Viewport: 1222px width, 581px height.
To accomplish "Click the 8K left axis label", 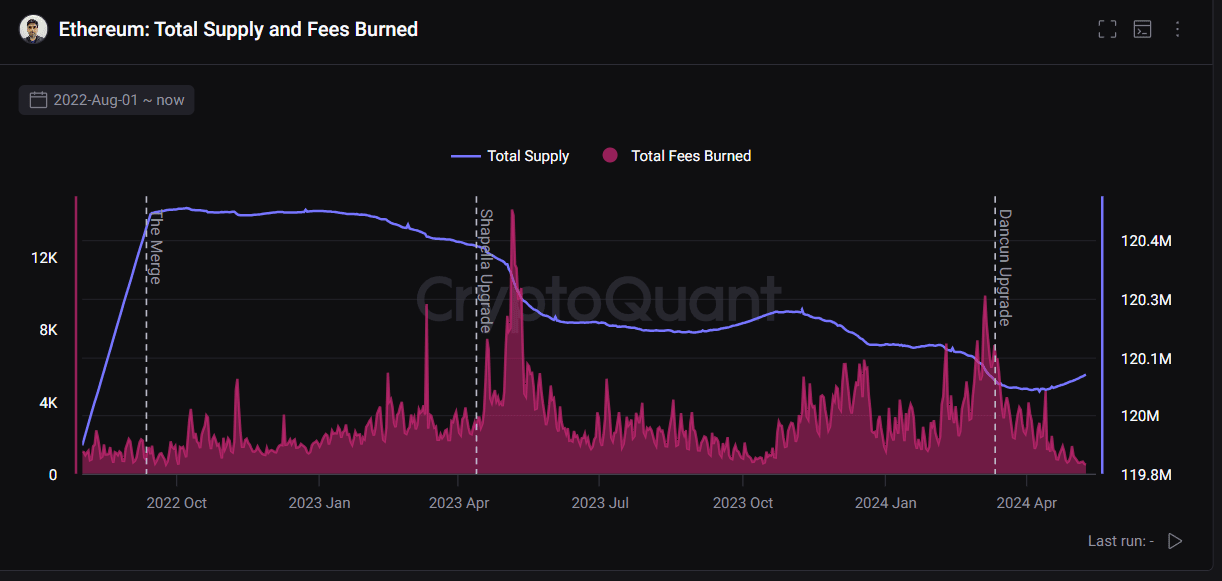I will click(x=48, y=330).
